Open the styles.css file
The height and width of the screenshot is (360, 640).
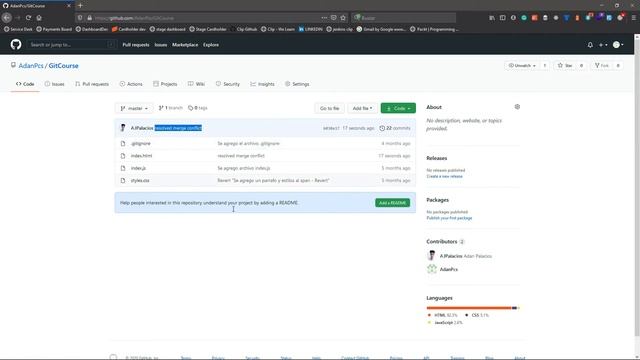click(140, 180)
